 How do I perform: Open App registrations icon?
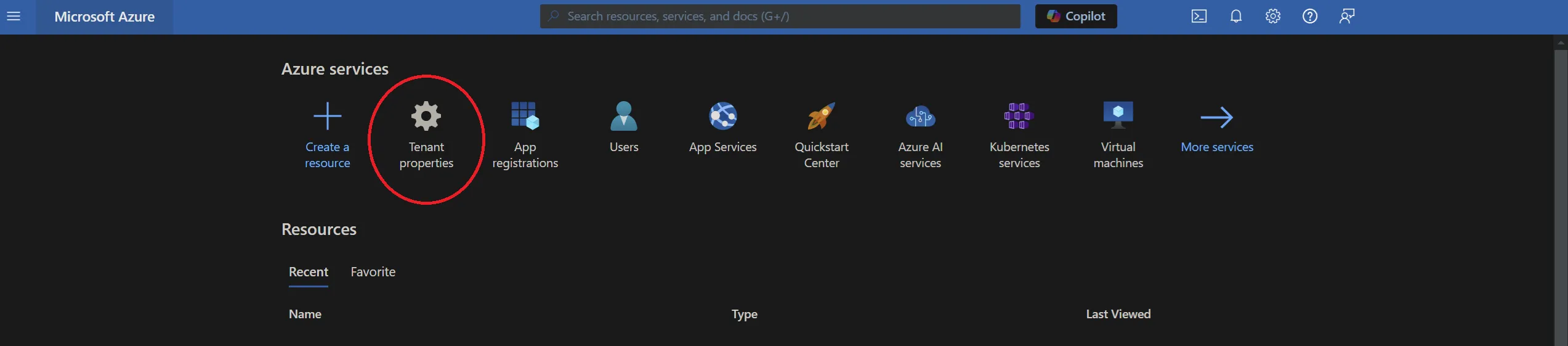pyautogui.click(x=525, y=116)
